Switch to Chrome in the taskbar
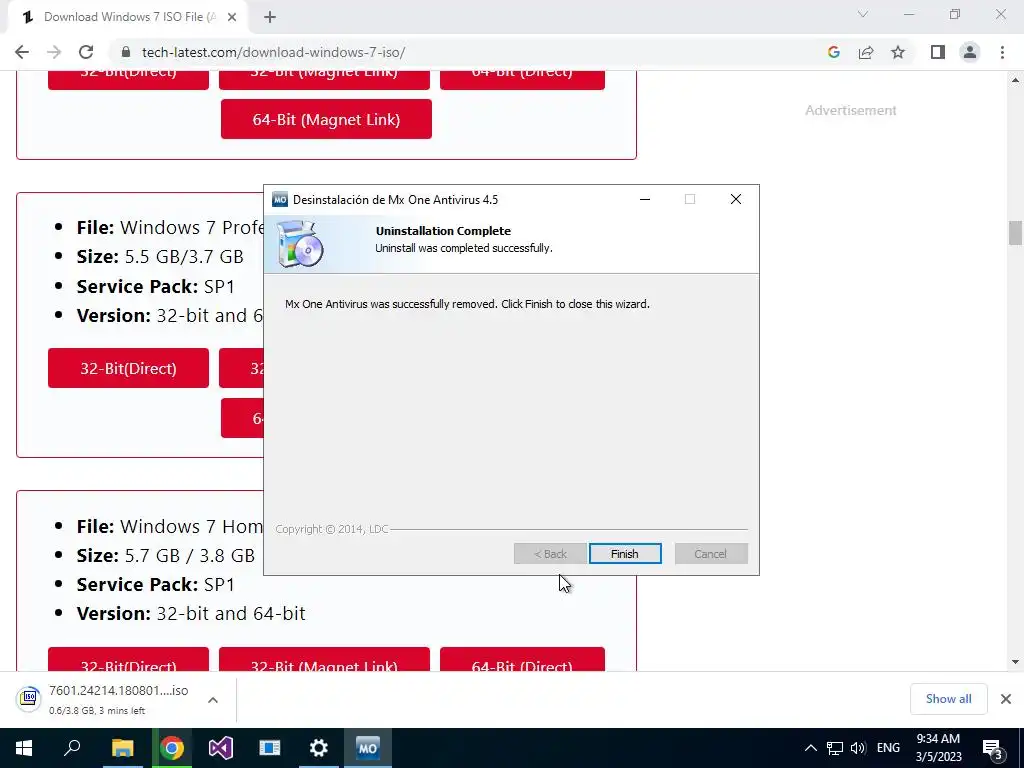 click(x=172, y=748)
